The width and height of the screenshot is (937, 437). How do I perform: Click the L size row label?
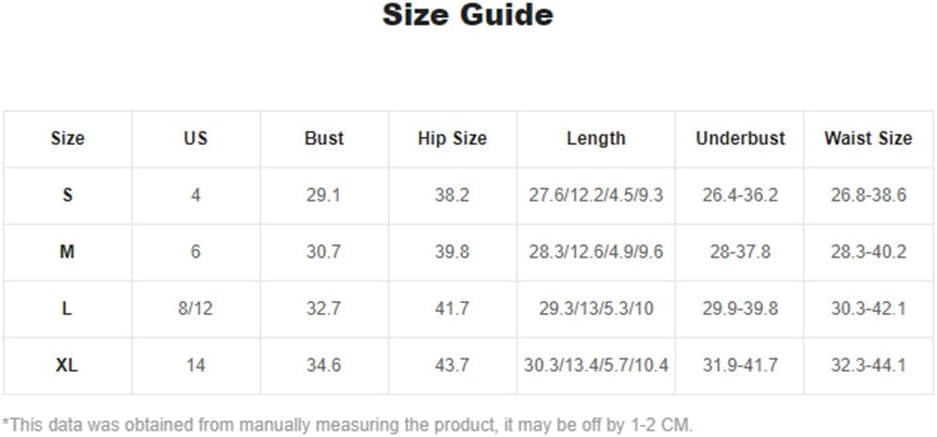coord(68,309)
